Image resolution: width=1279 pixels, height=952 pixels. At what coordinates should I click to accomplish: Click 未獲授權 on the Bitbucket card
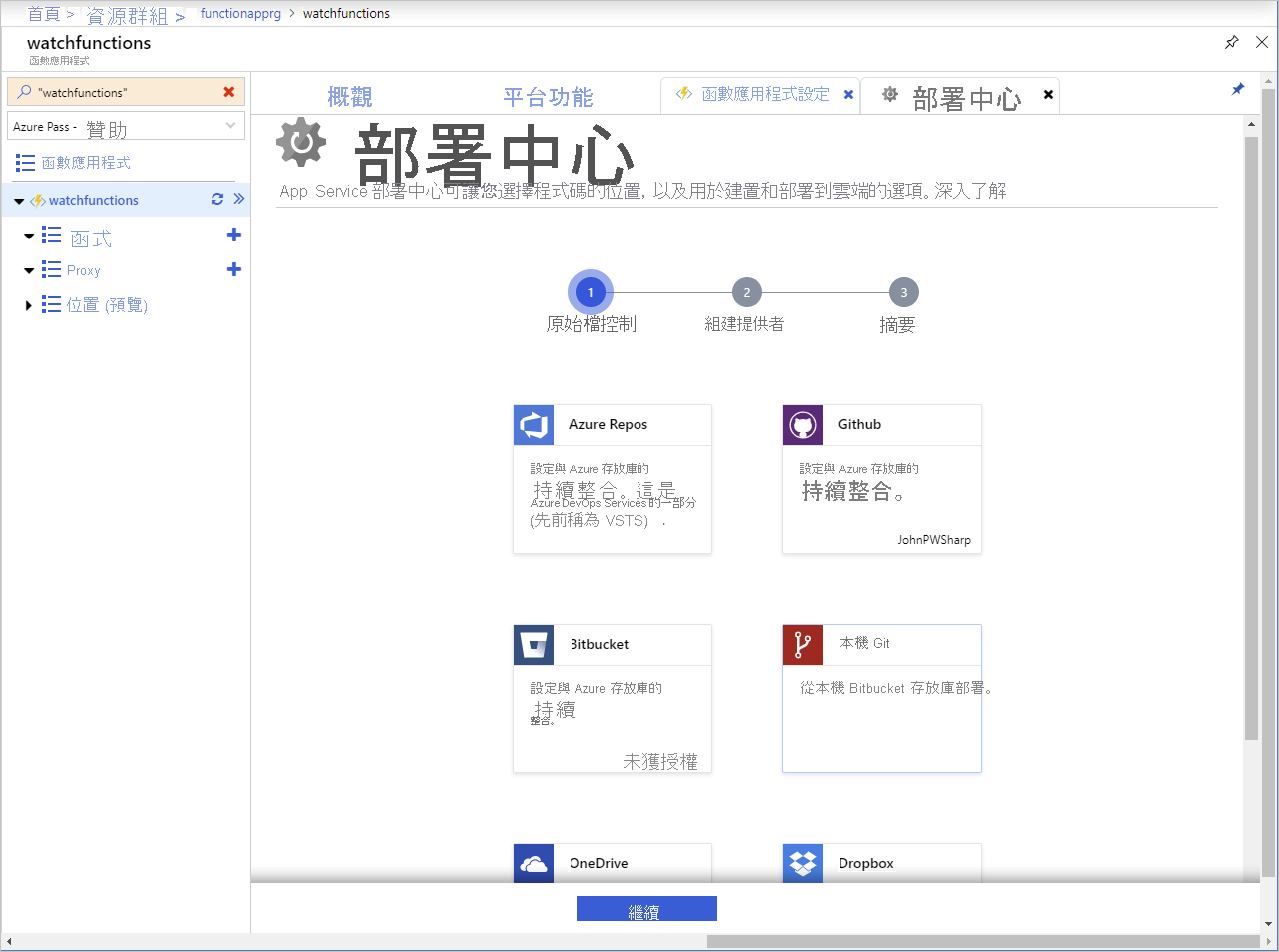[660, 761]
